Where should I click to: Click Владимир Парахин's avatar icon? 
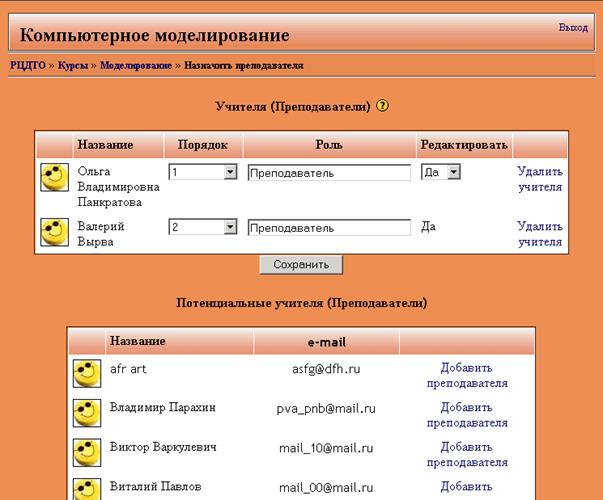(87, 413)
